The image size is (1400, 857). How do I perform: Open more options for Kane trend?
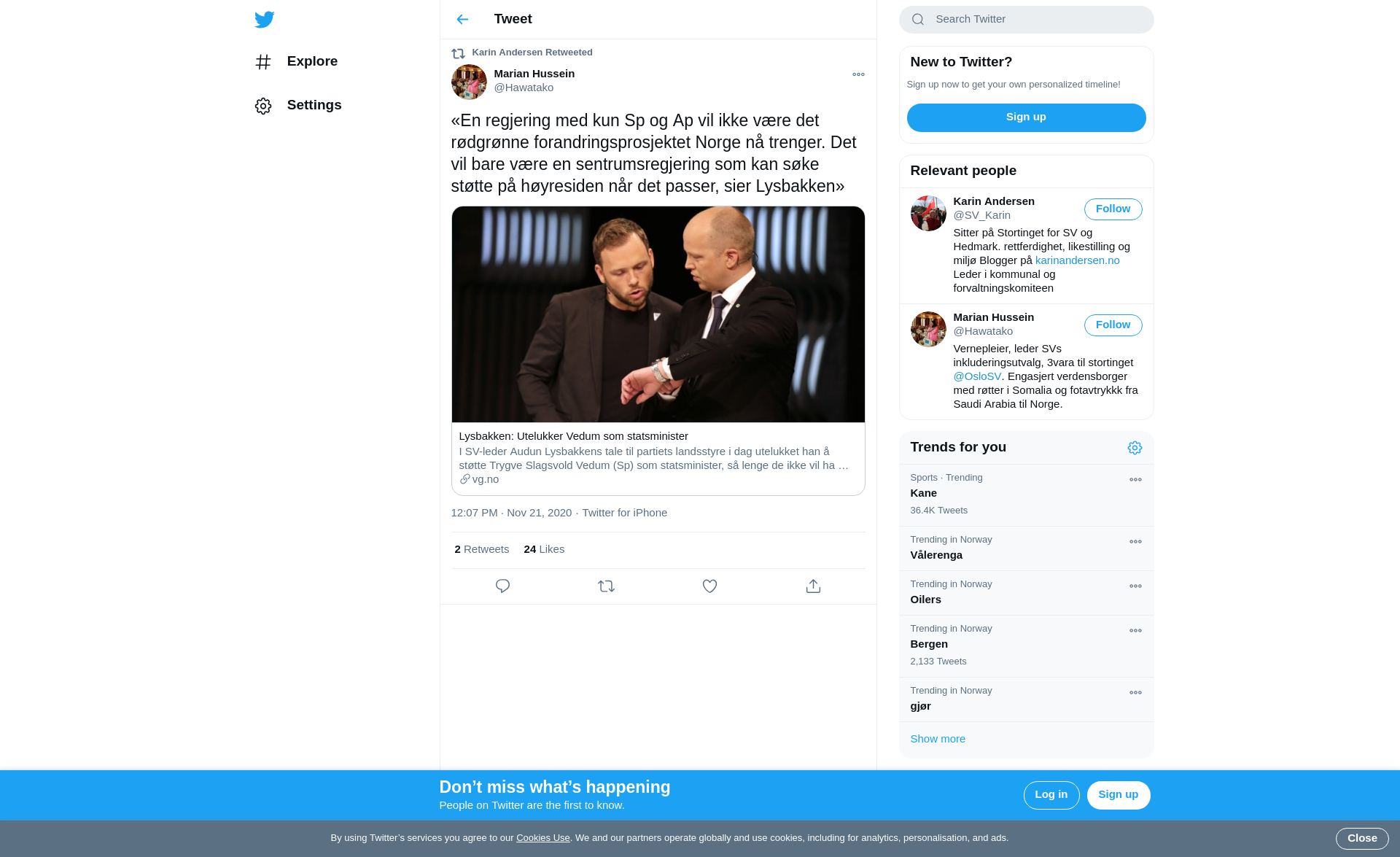point(1135,480)
